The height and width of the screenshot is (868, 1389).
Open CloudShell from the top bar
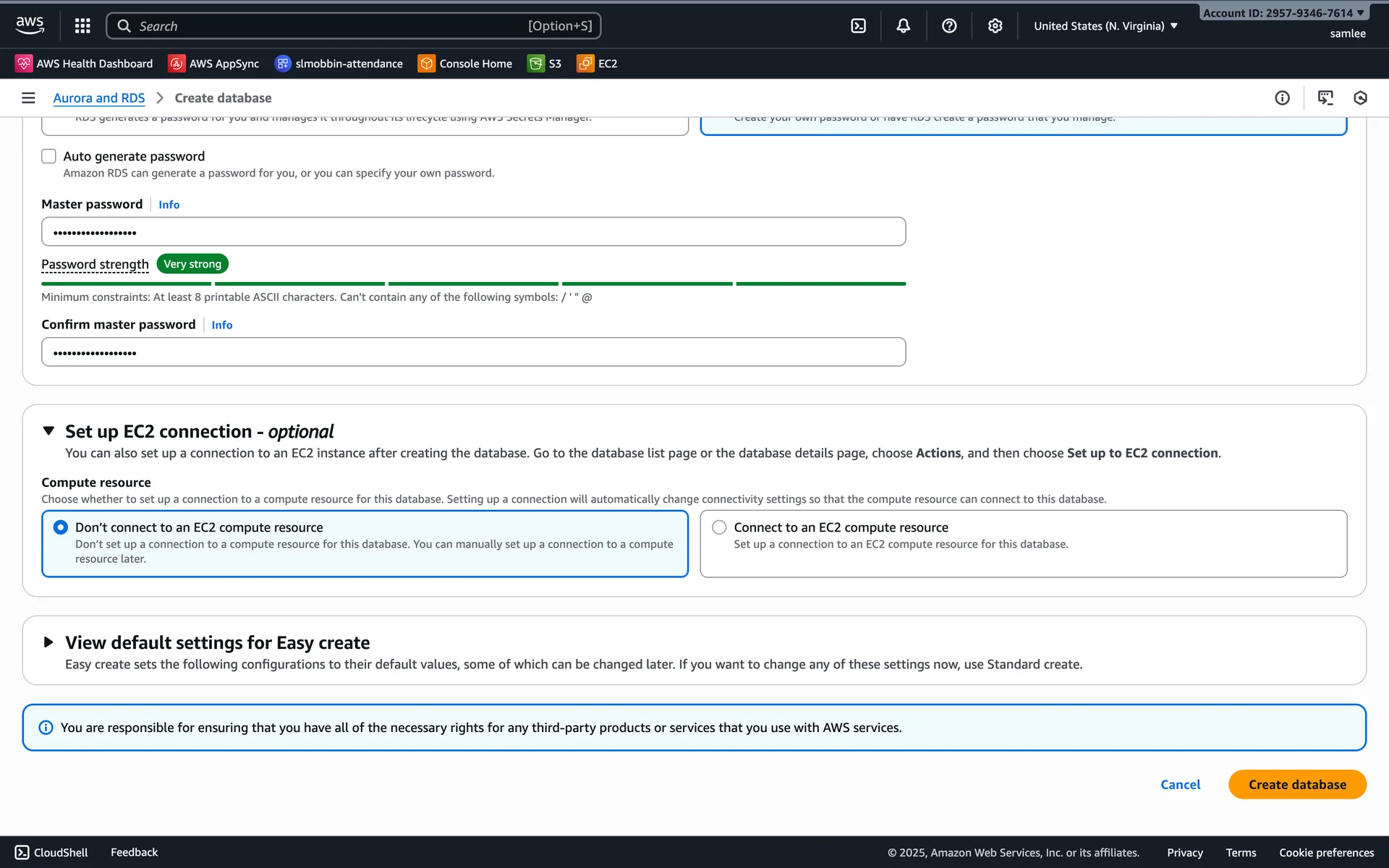(858, 26)
